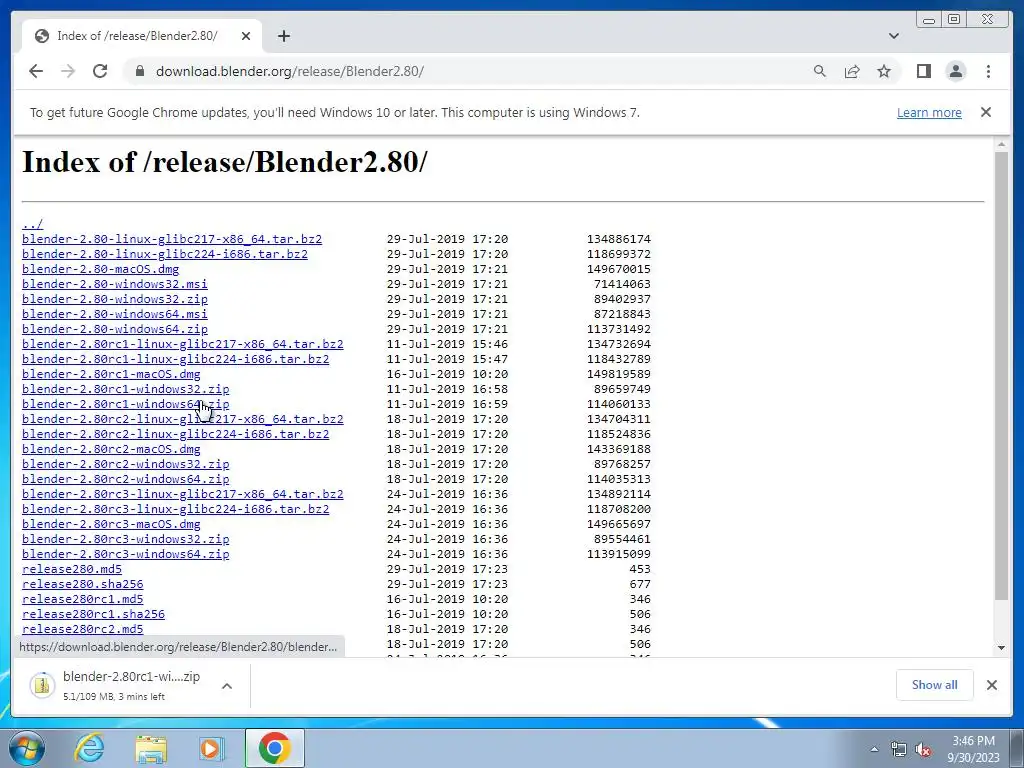The width and height of the screenshot is (1024, 768).
Task: Open the release280.sha256 file
Action: click(82, 584)
